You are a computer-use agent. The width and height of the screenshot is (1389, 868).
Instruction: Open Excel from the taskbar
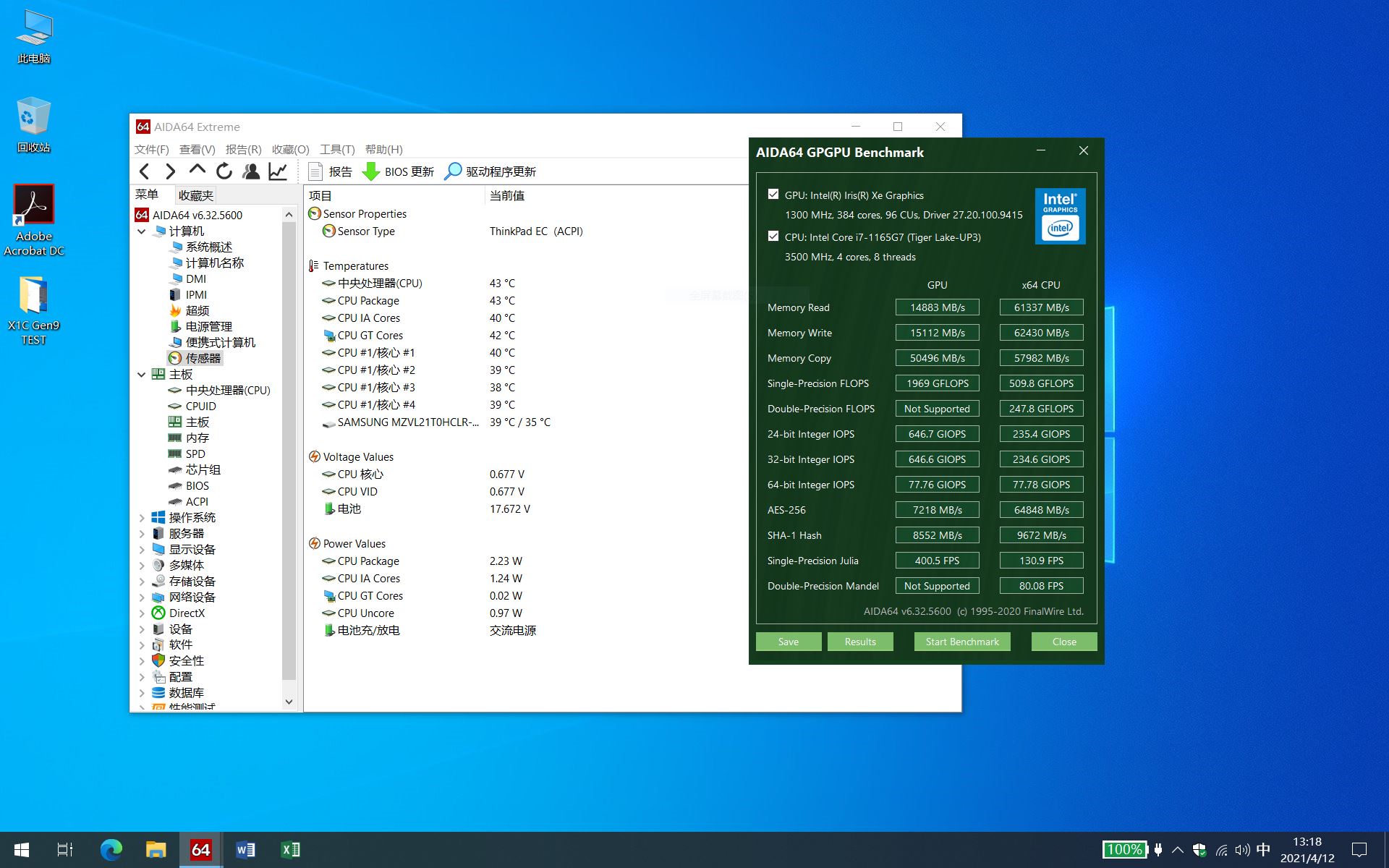click(x=290, y=850)
